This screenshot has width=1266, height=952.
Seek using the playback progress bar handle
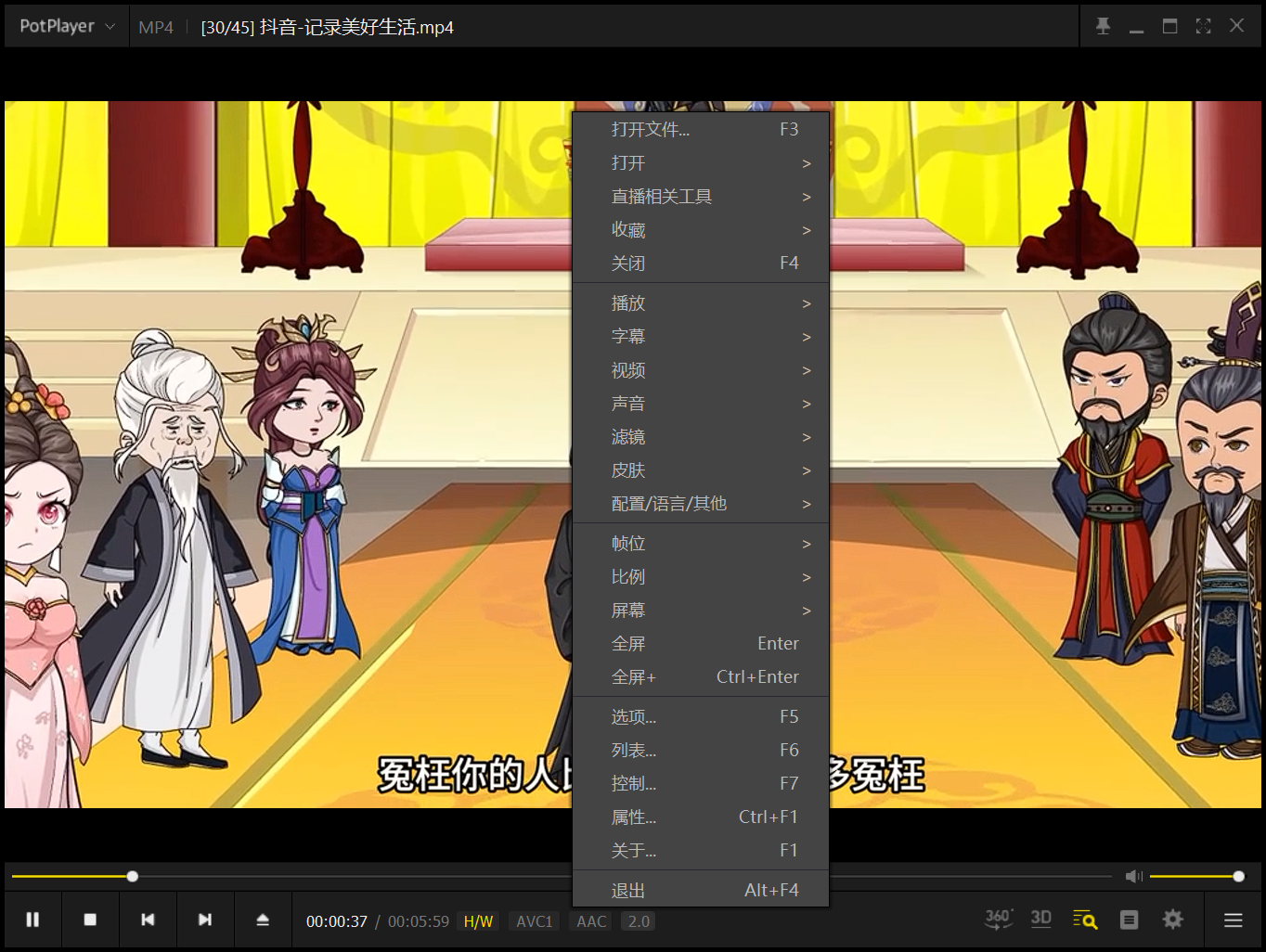click(x=133, y=876)
